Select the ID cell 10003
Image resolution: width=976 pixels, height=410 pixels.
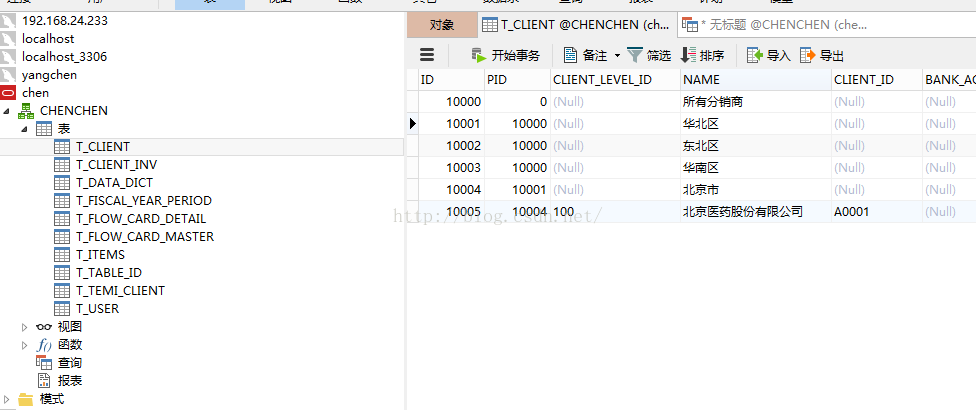tap(451, 168)
